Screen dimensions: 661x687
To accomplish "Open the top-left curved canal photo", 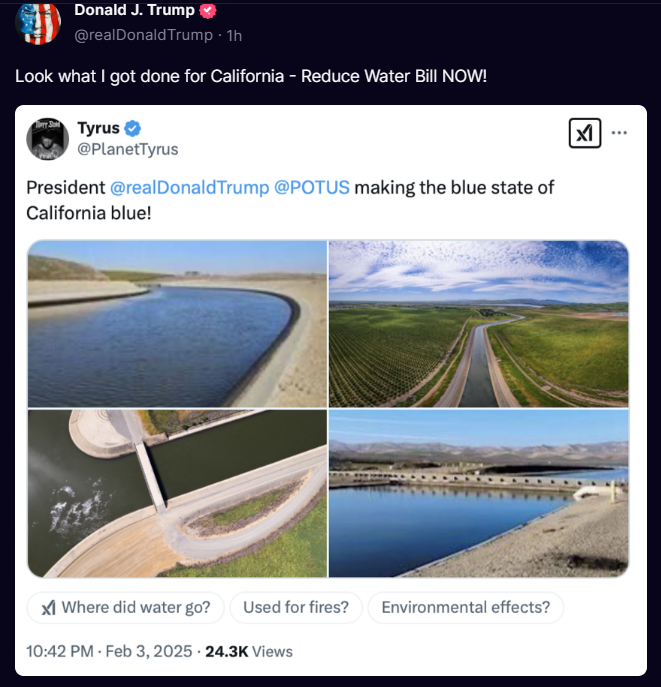I will [177, 323].
